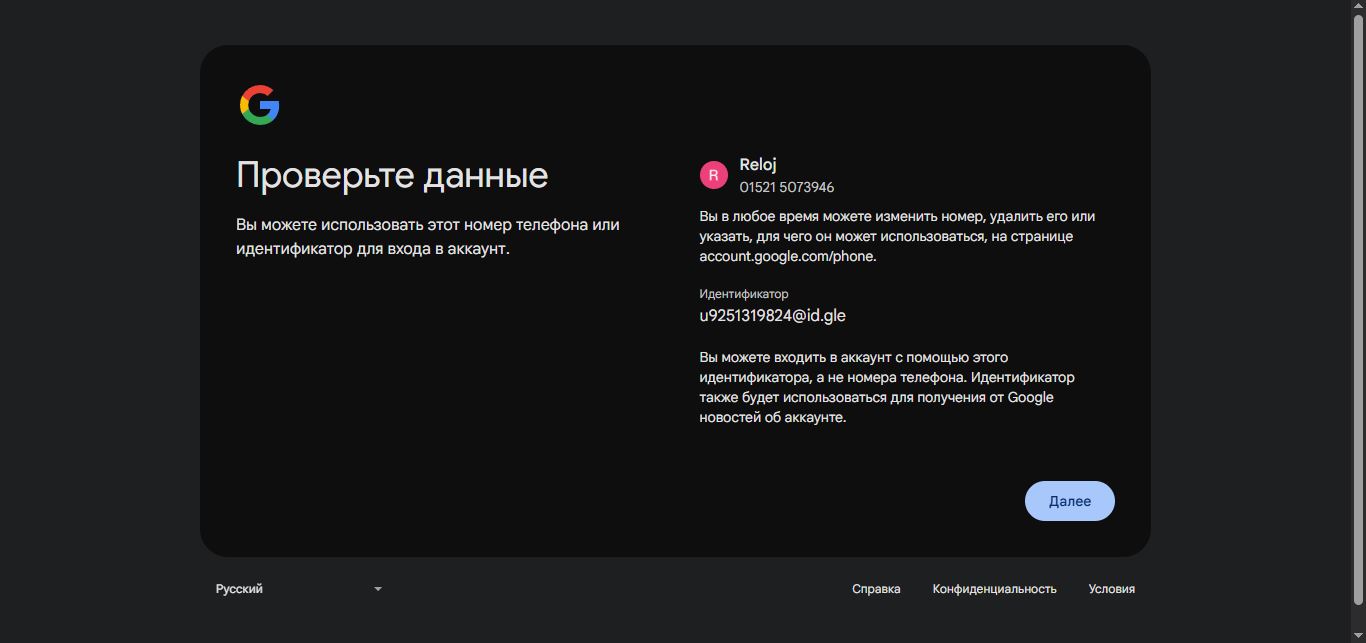Viewport: 1366px width, 643px height.
Task: Click the identifier u9251319824@id.gle
Action: (772, 316)
